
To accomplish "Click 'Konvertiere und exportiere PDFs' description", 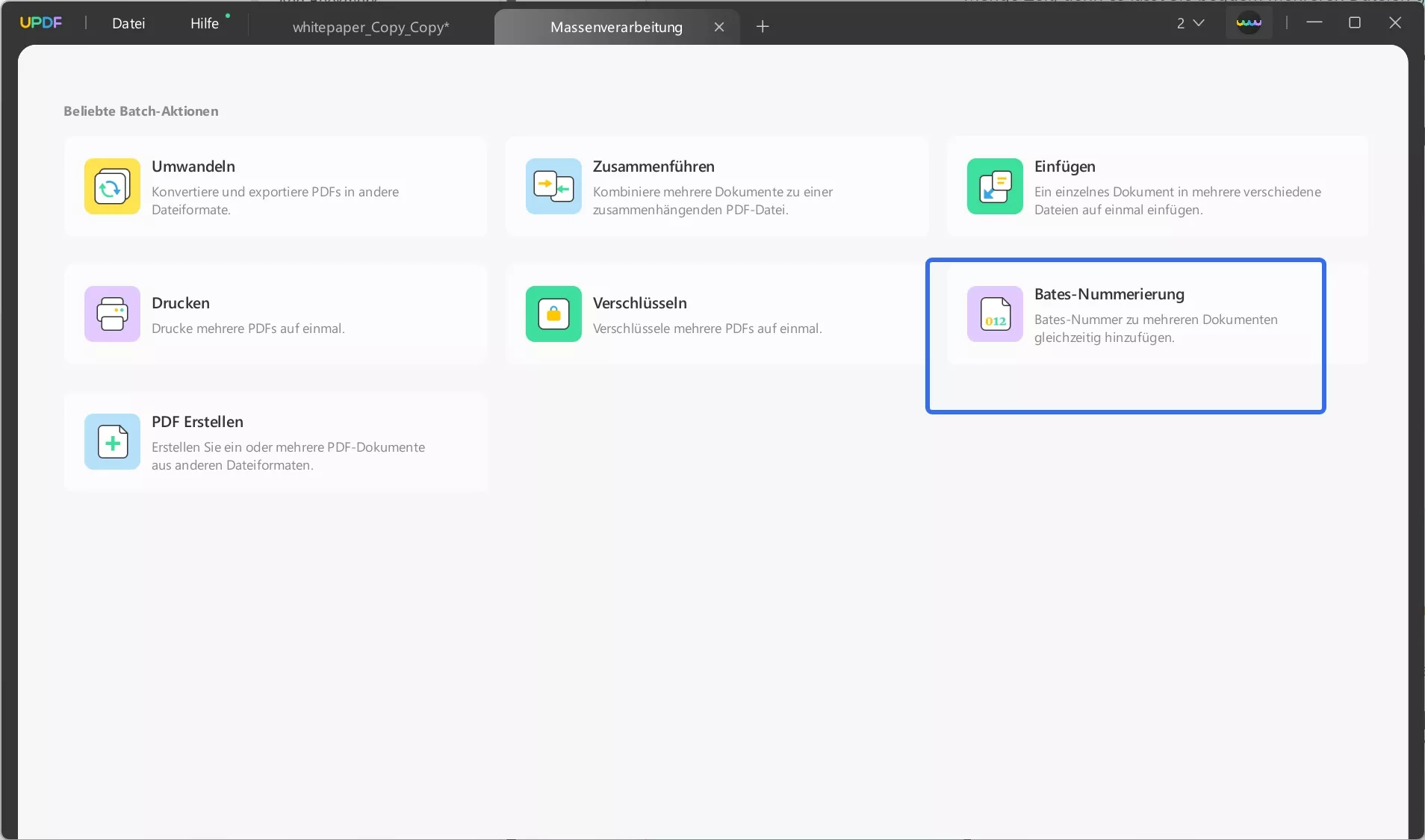I will [275, 201].
